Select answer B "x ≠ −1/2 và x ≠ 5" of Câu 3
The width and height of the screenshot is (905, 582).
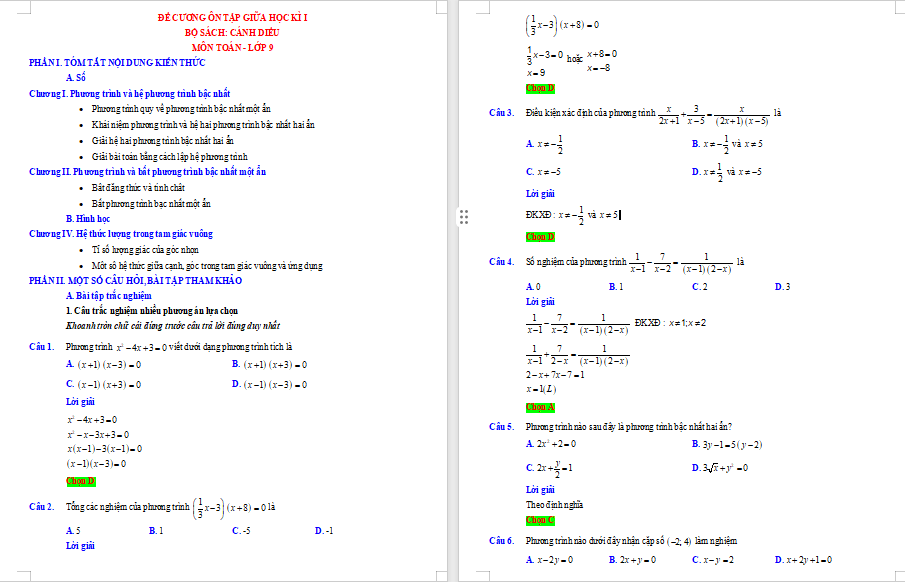point(727,144)
